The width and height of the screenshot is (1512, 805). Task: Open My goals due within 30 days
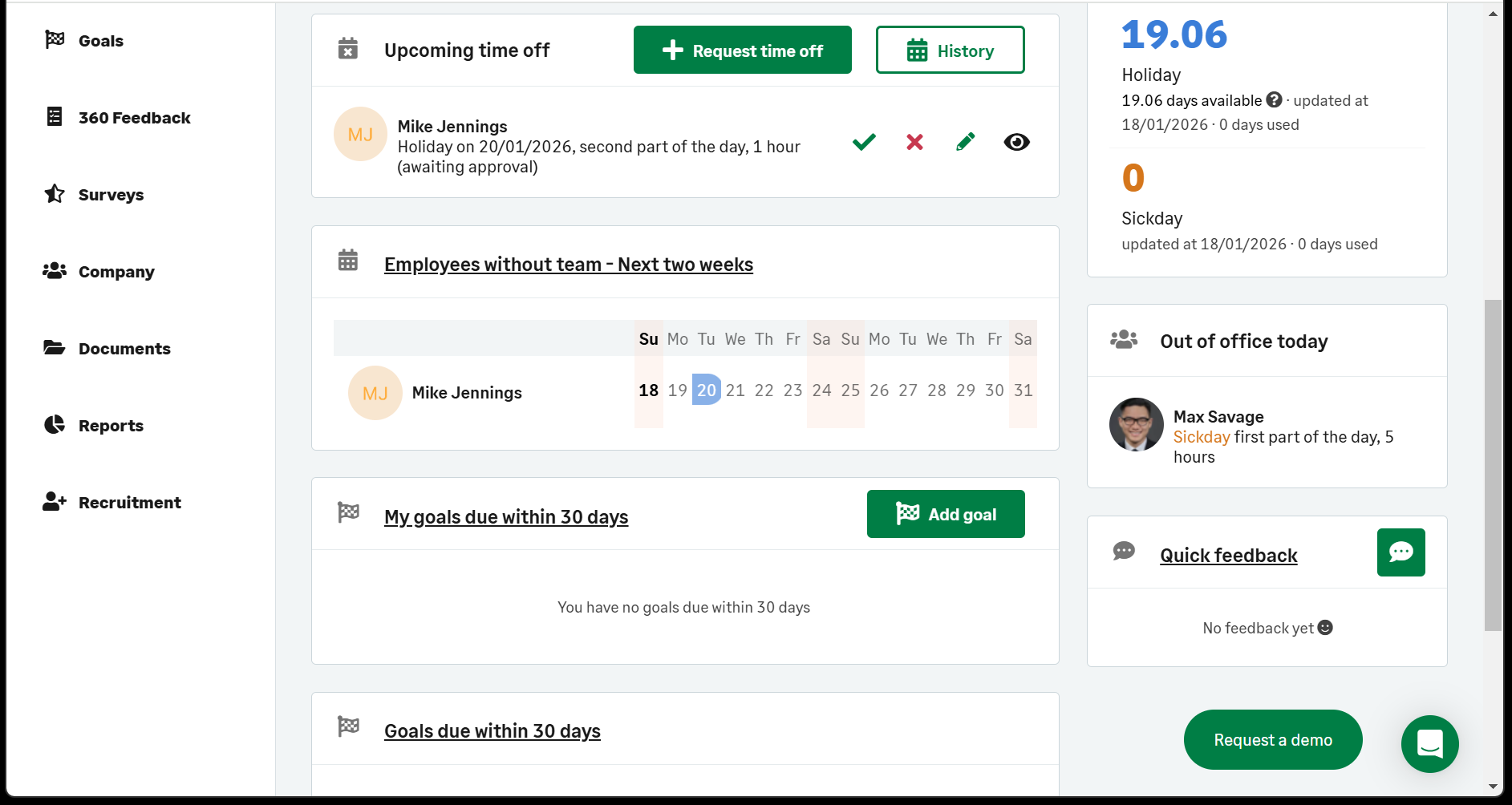(x=505, y=517)
